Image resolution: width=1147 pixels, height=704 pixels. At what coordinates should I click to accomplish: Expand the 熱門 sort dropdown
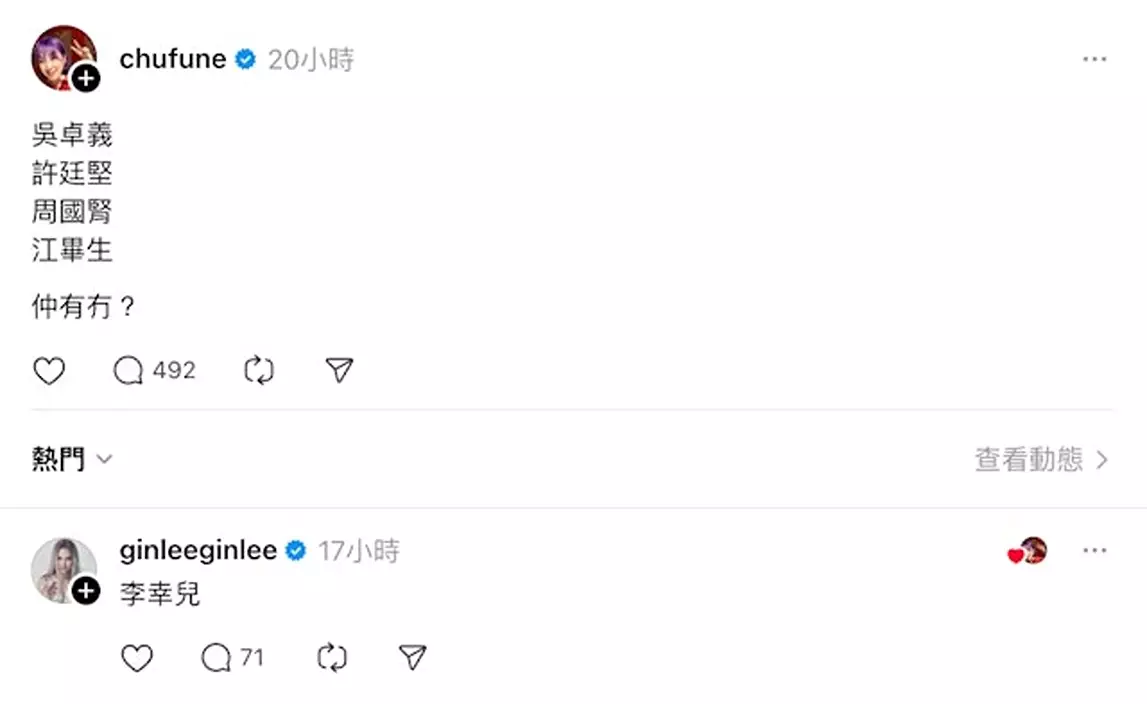pyautogui.click(x=73, y=459)
